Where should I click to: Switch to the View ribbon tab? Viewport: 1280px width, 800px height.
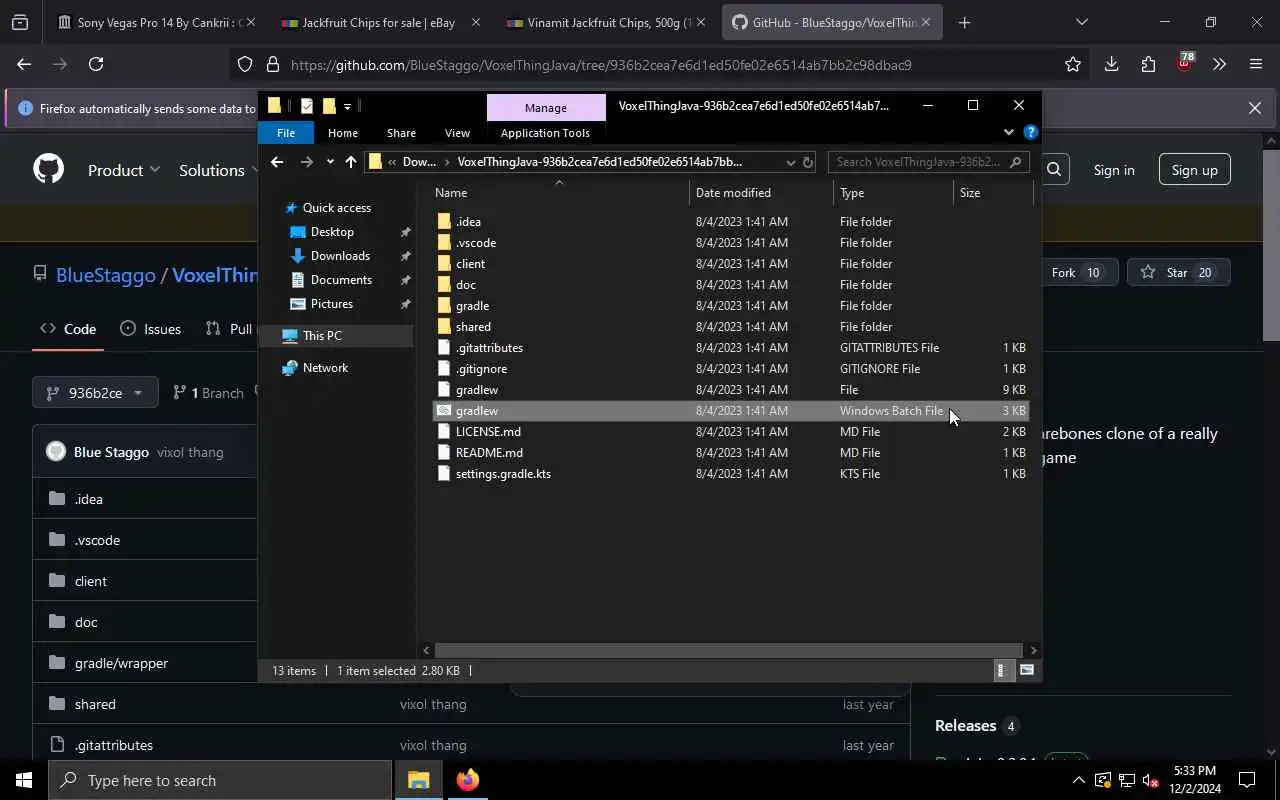(457, 133)
